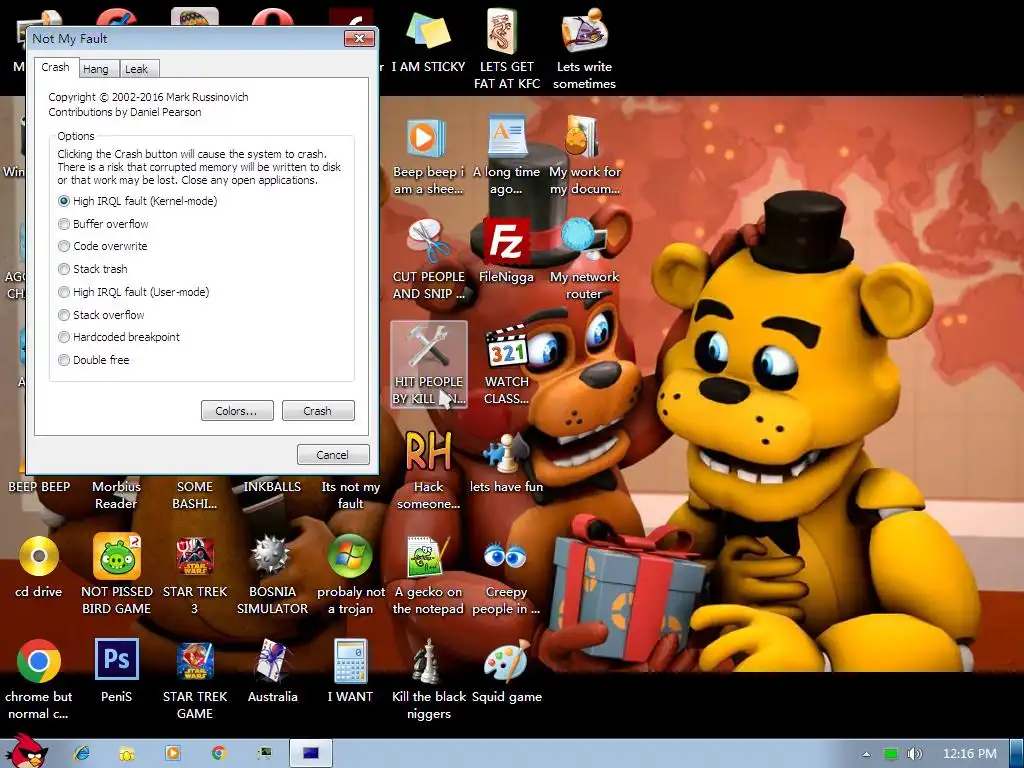Viewport: 1024px width, 768px height.
Task: Select the BEEP BEEP desktop label
Action: [39, 487]
